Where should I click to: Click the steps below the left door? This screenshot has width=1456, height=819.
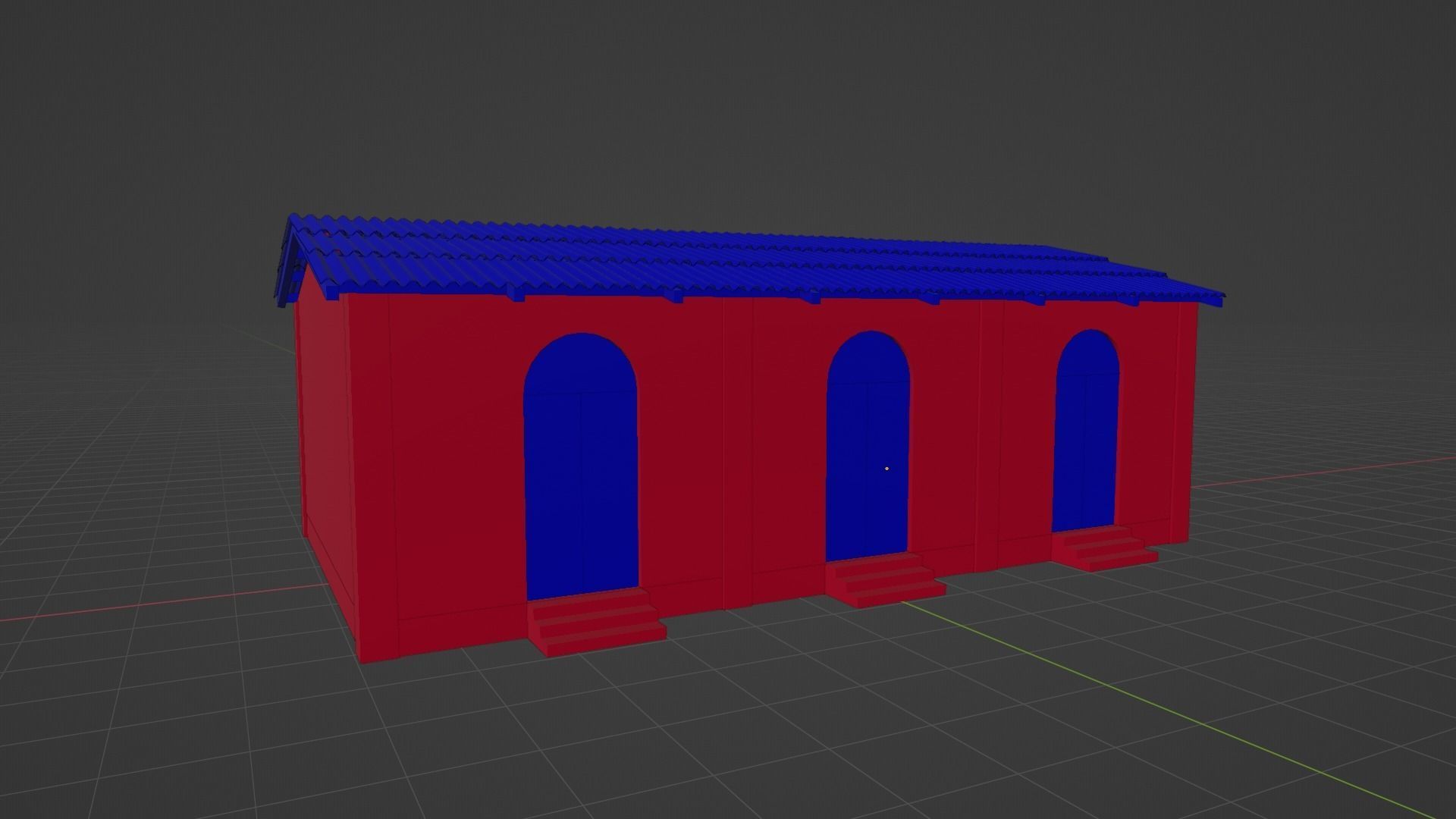[597, 622]
